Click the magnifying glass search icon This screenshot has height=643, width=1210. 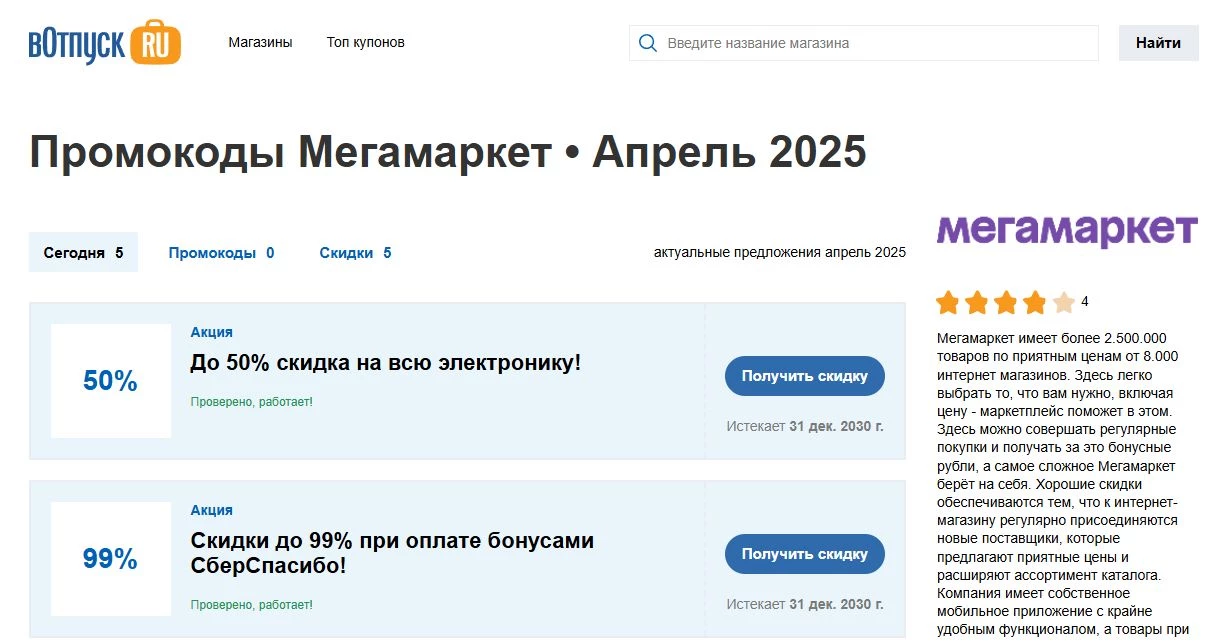647,43
